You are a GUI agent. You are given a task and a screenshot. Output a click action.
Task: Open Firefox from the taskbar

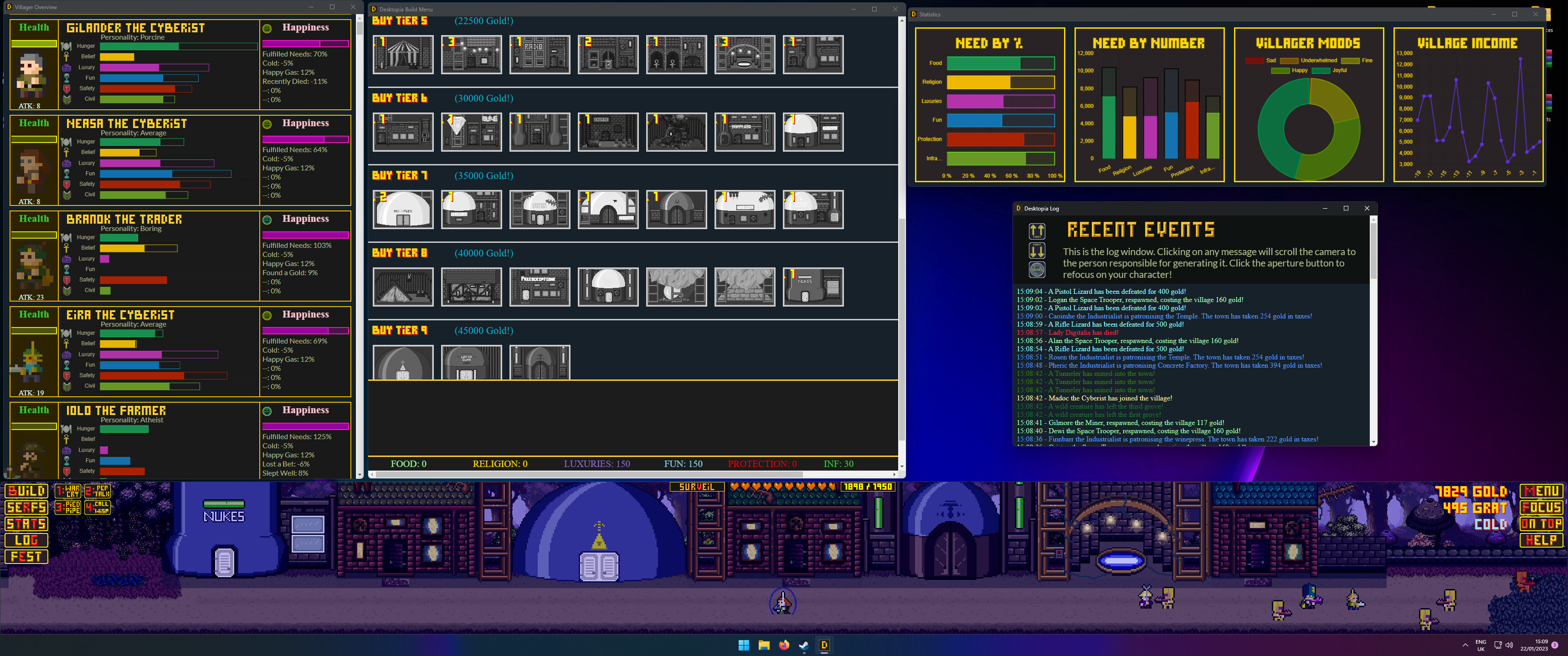tap(784, 645)
